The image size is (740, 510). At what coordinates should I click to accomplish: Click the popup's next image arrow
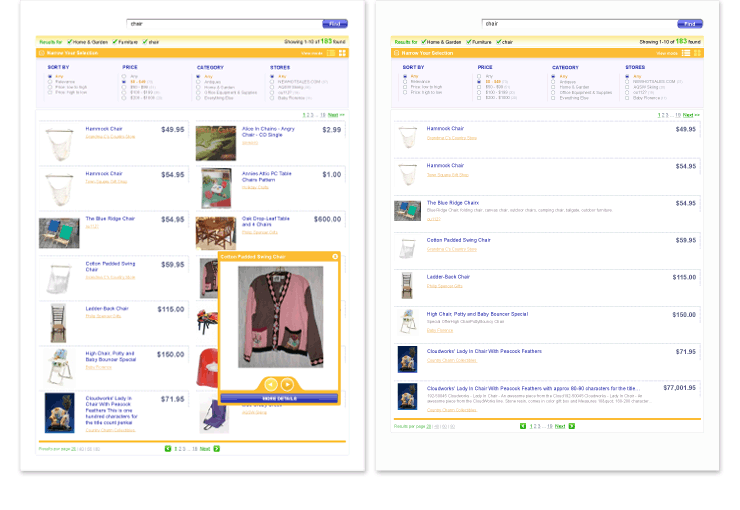(287, 384)
